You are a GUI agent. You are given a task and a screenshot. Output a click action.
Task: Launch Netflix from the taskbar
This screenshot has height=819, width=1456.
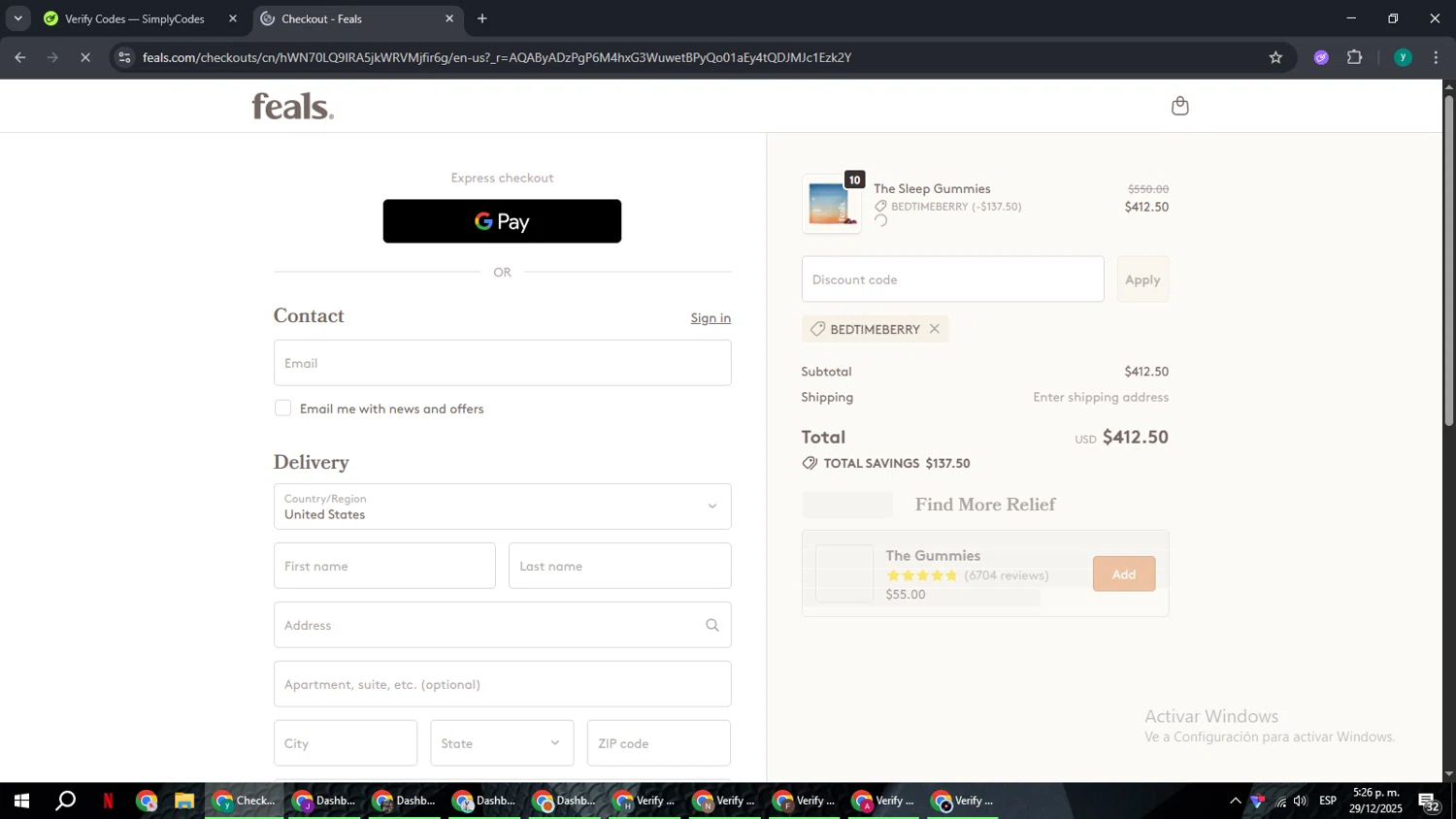(108, 802)
